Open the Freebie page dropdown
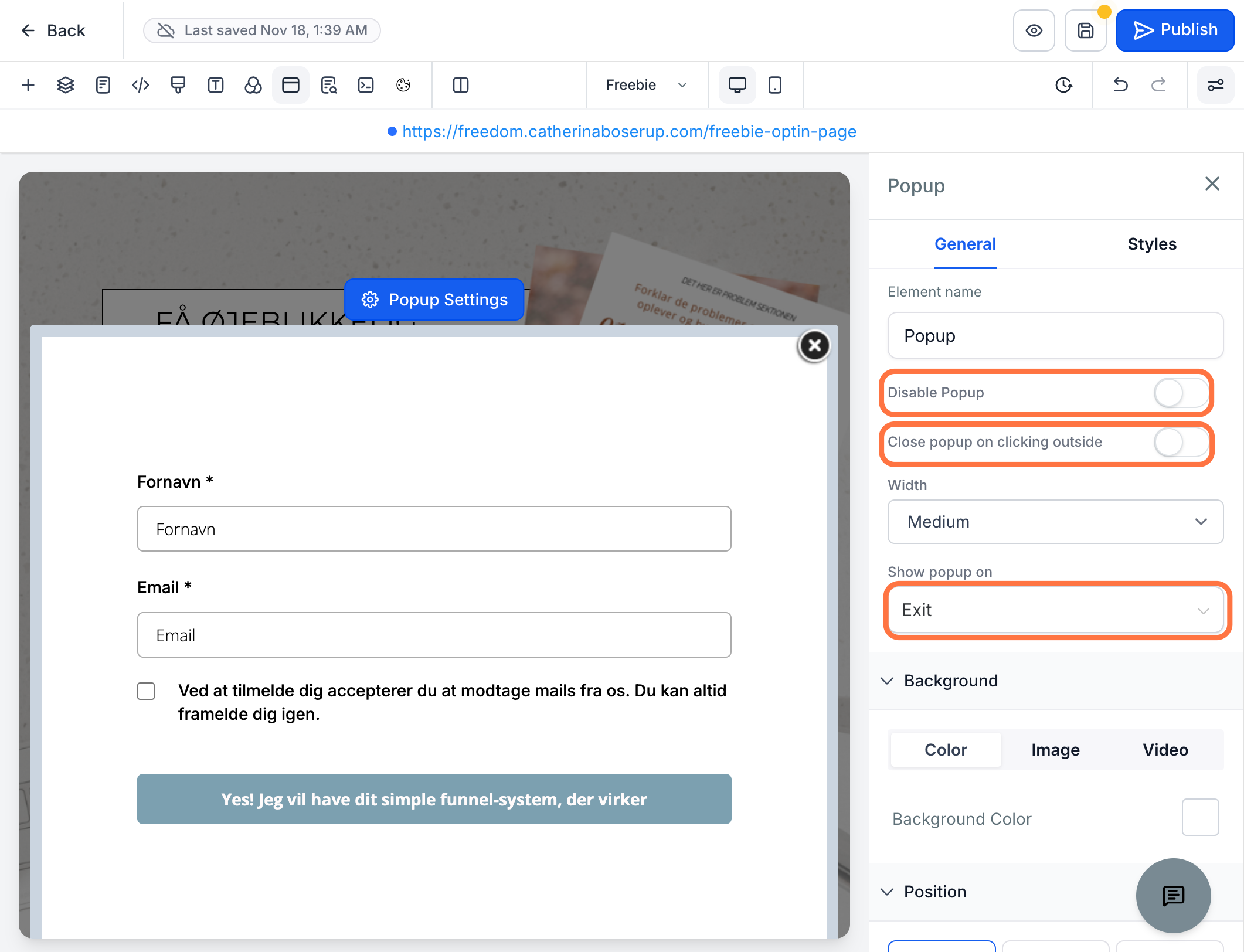1244x952 pixels. [x=647, y=85]
